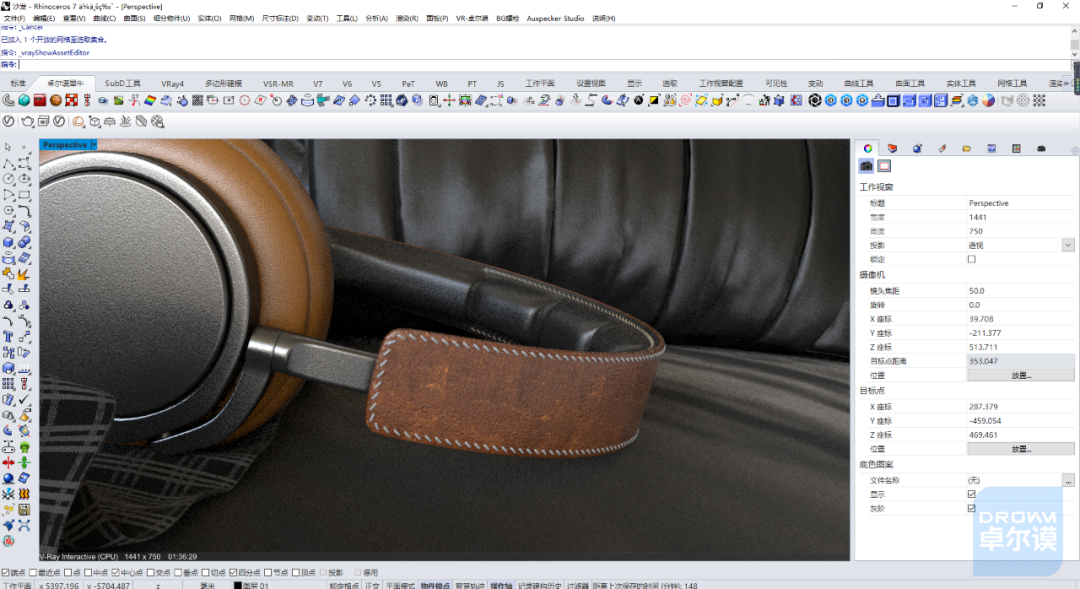
Task: Open the Perspective viewport title dropdown arrow
Action: (x=94, y=145)
